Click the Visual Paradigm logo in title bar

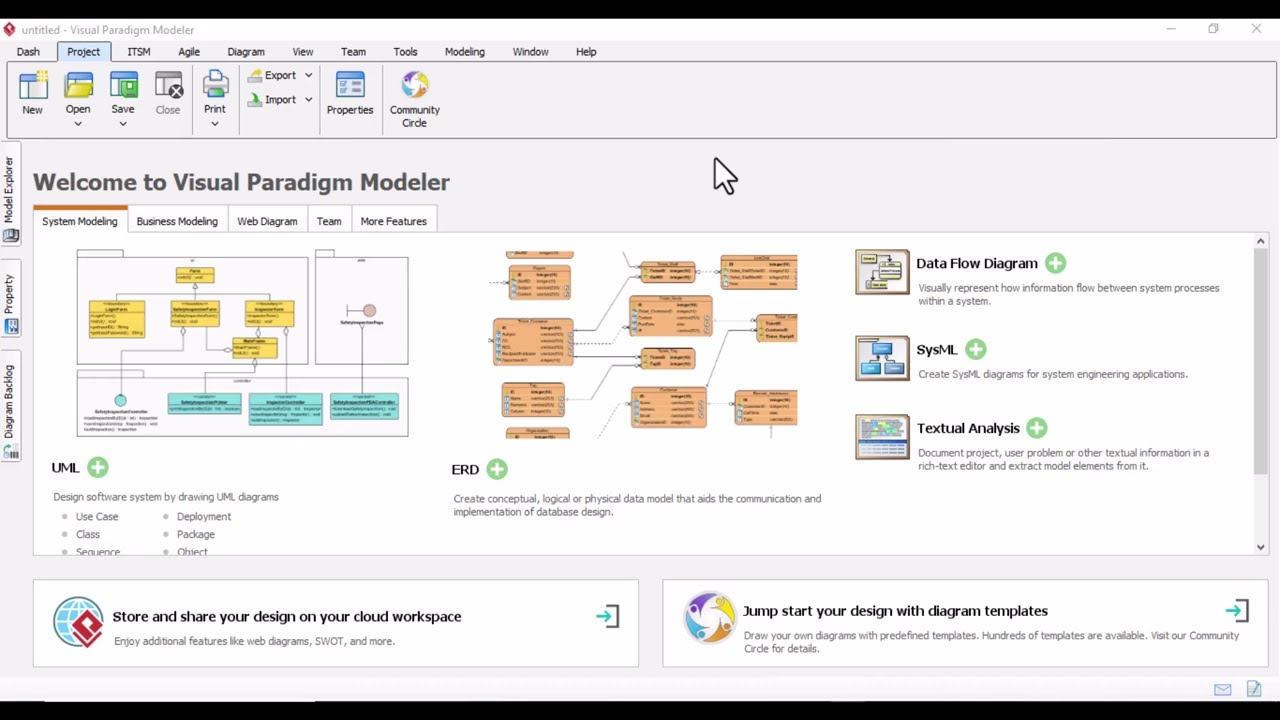(10, 29)
